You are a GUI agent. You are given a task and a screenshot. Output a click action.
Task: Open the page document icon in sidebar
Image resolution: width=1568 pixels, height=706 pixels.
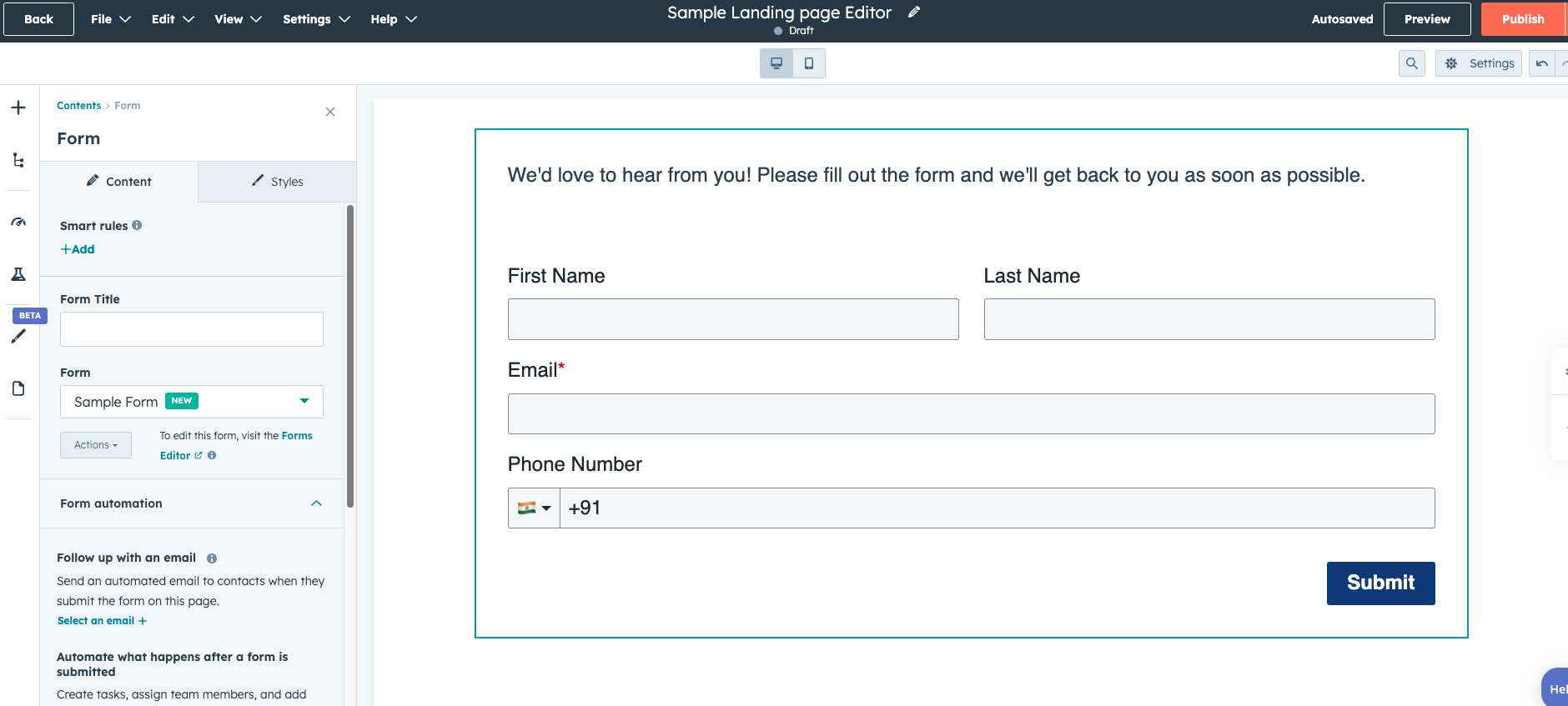(18, 388)
